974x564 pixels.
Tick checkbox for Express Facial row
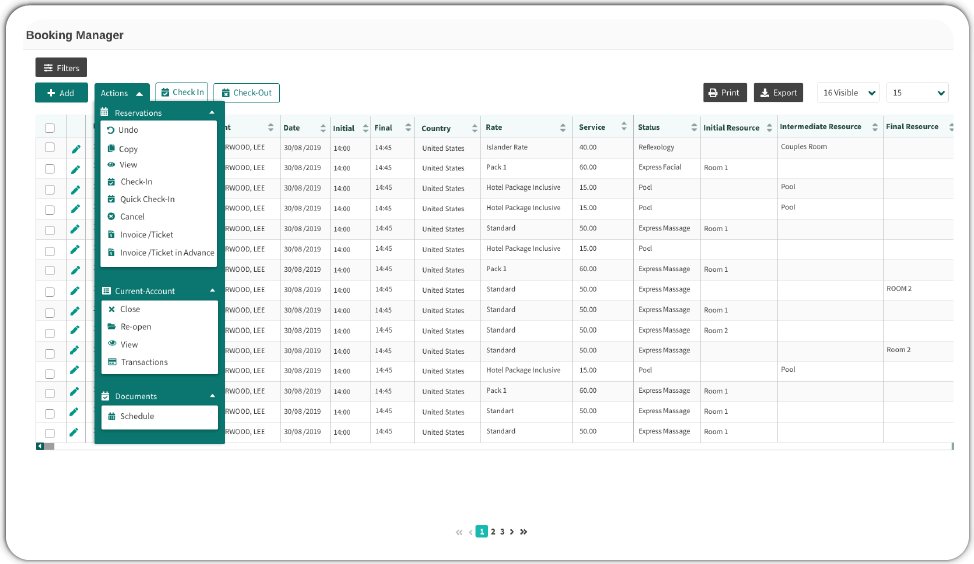point(50,168)
